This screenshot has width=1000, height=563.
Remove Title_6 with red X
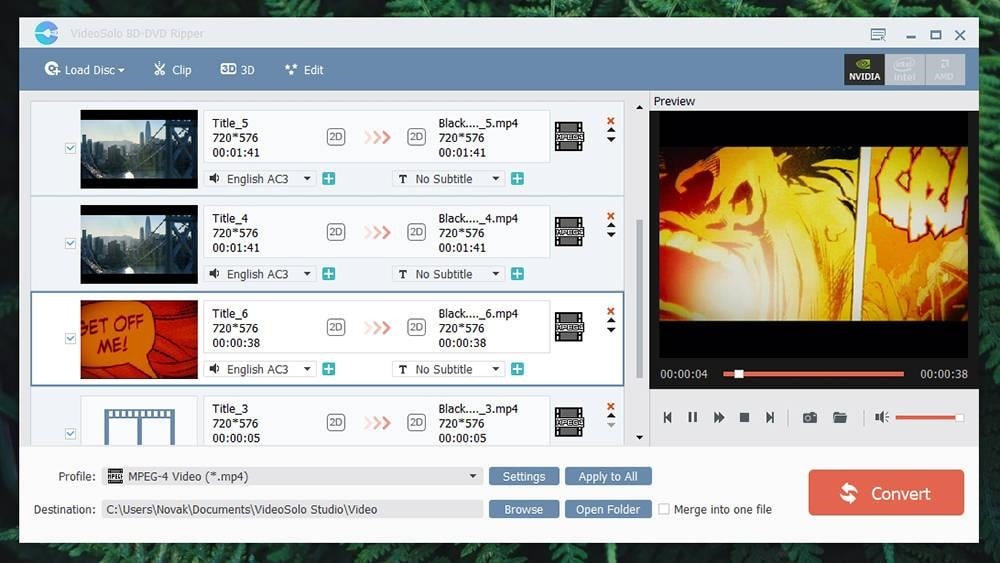(x=610, y=311)
